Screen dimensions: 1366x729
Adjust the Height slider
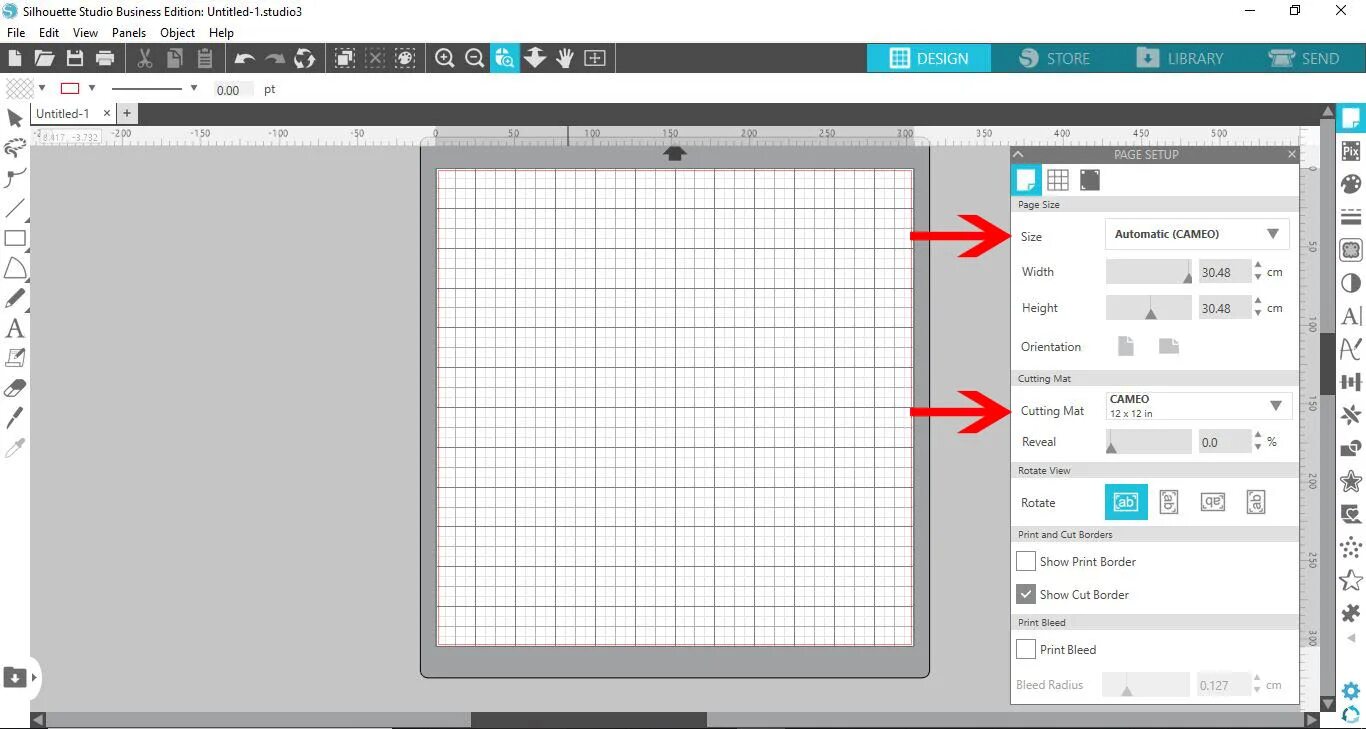(x=1149, y=308)
